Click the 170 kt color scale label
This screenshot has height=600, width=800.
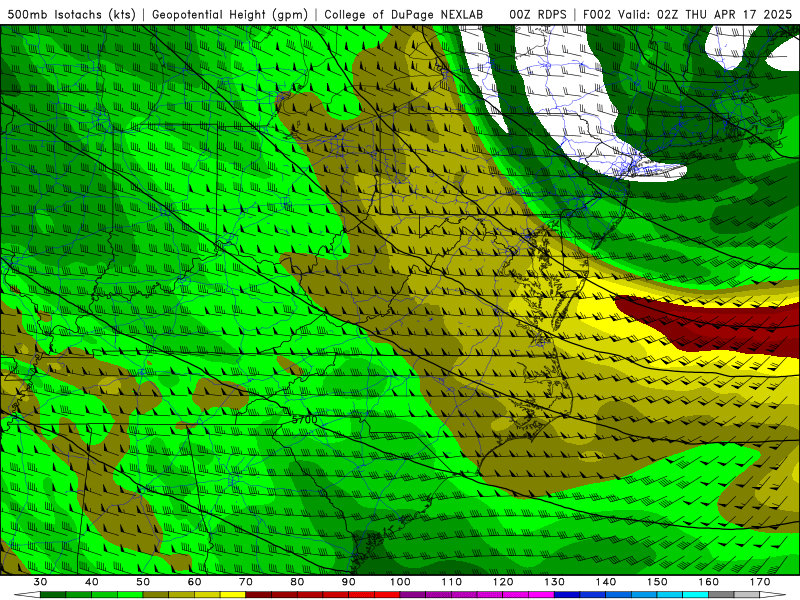point(760,582)
